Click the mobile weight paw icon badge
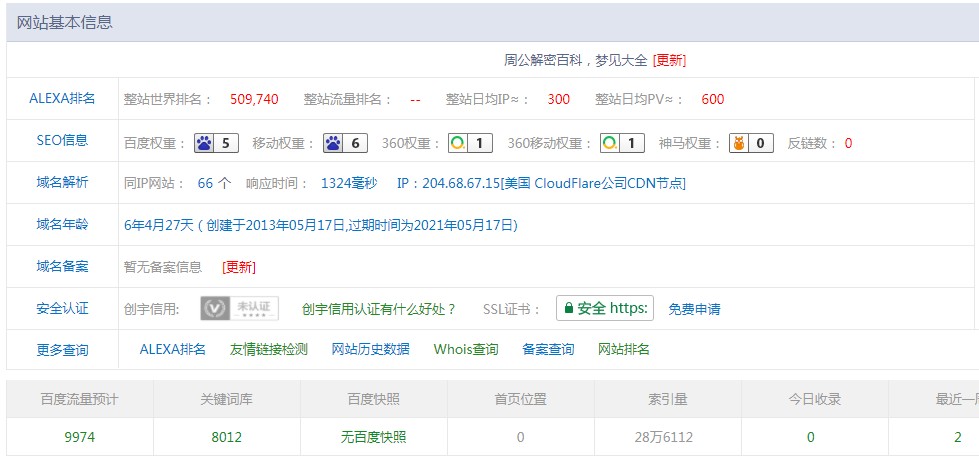The width and height of the screenshot is (979, 458). tap(346, 143)
